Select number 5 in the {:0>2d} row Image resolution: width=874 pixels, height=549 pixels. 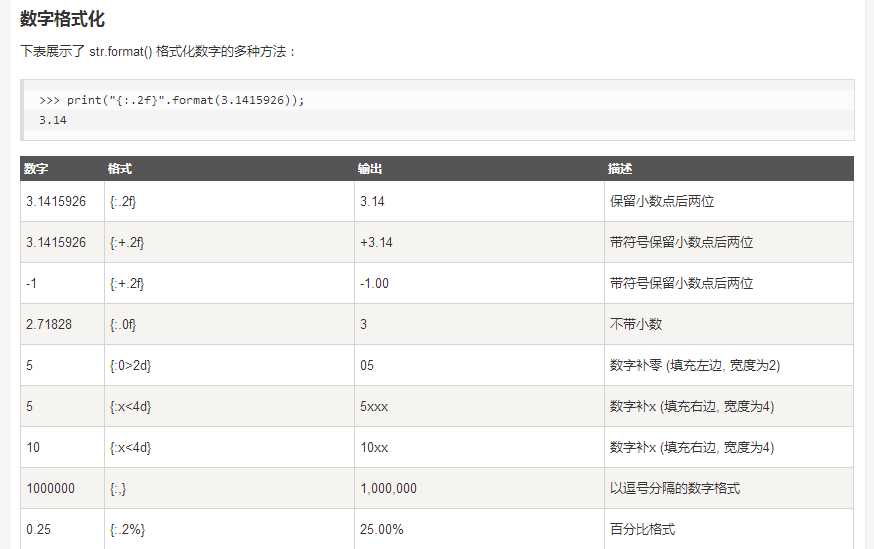pyautogui.click(x=30, y=366)
